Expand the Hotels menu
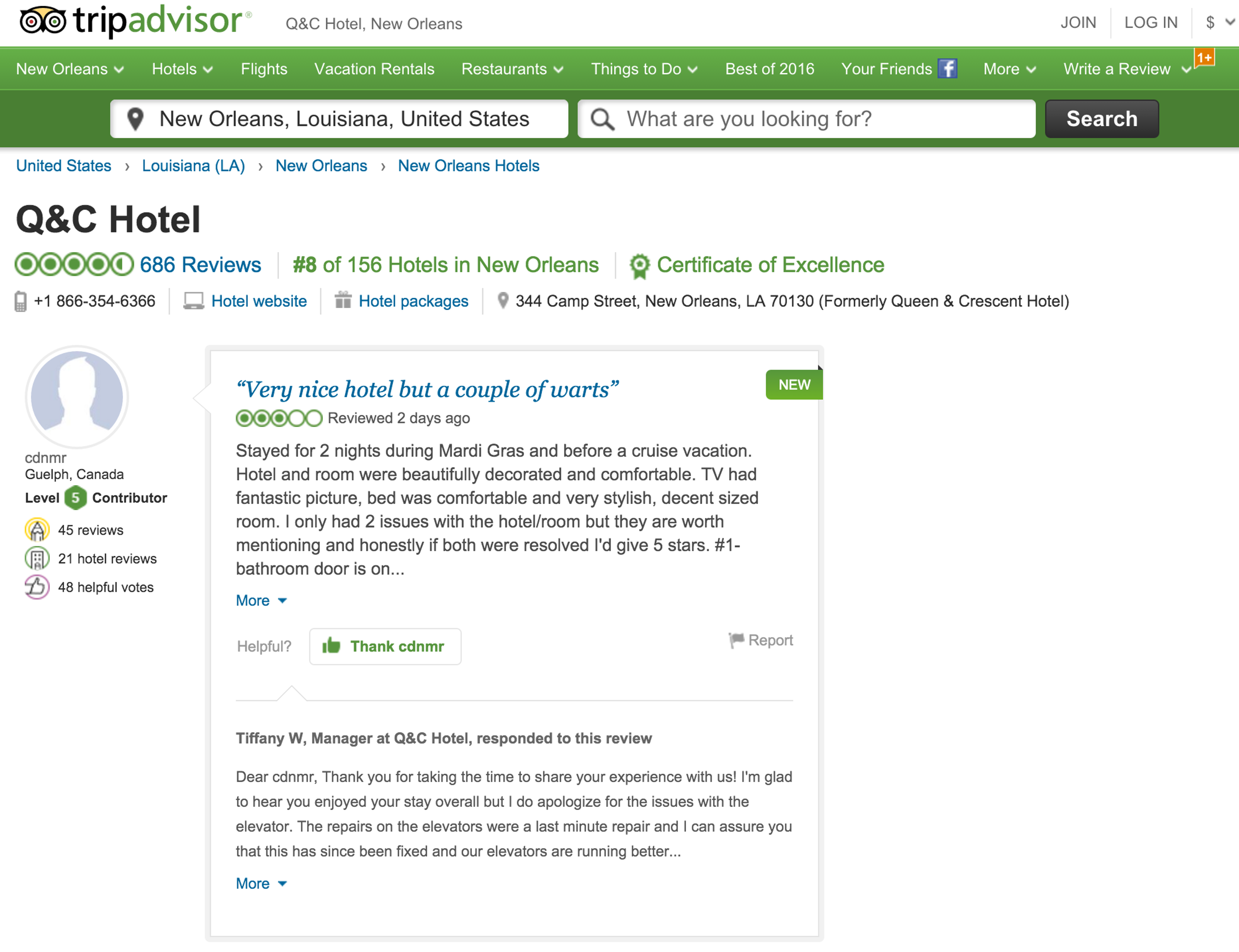Screen dimensions: 1239x952 coord(182,69)
